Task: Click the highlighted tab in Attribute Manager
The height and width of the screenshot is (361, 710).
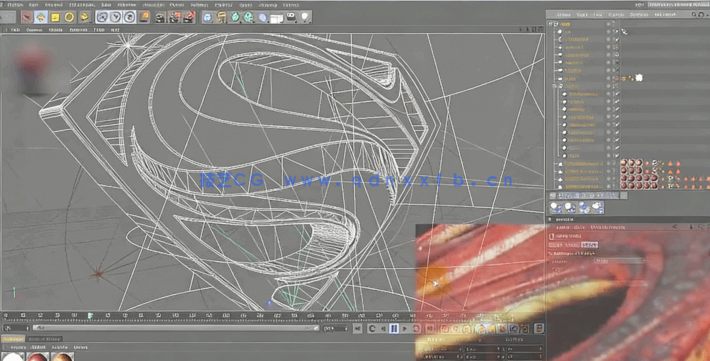Action: tap(589, 245)
